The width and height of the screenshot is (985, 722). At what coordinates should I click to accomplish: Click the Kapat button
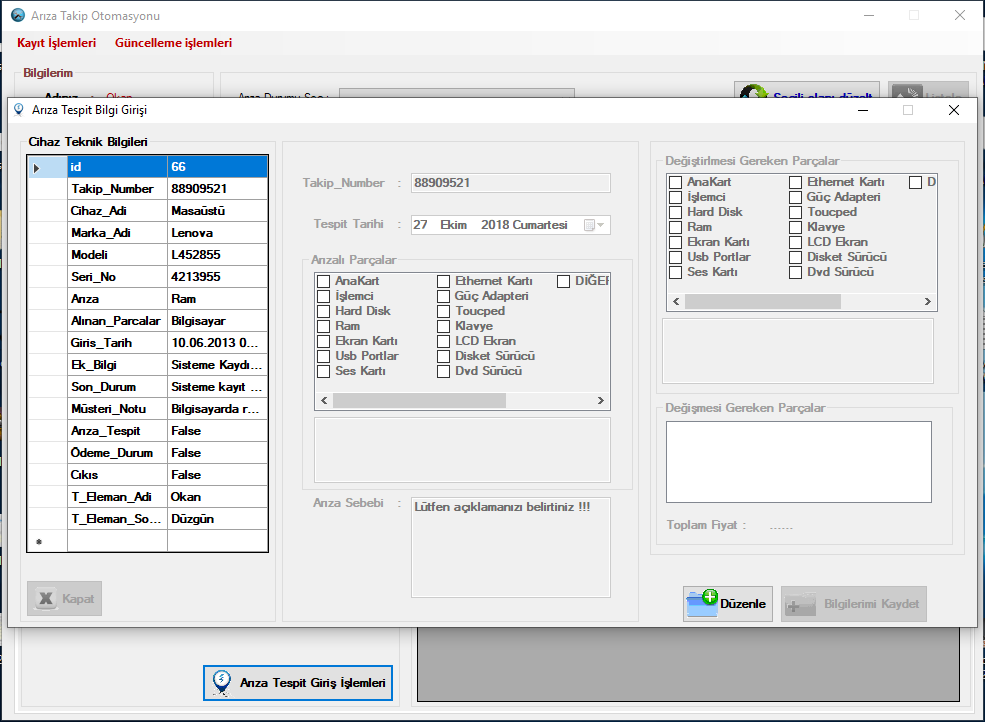pos(64,599)
